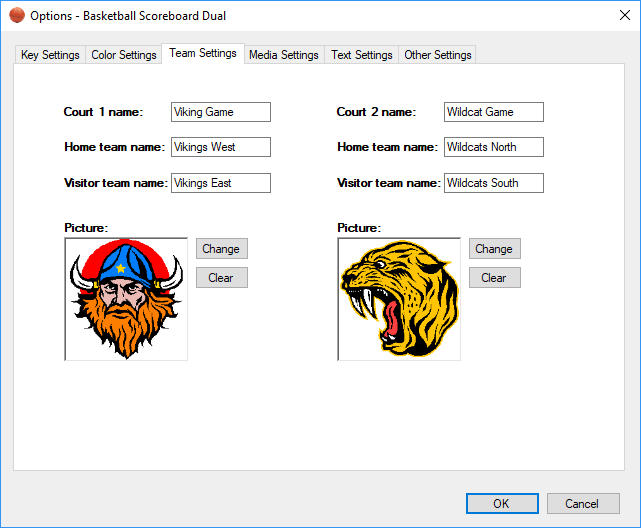
Task: Click the Court 1 name field
Action: pyautogui.click(x=220, y=112)
